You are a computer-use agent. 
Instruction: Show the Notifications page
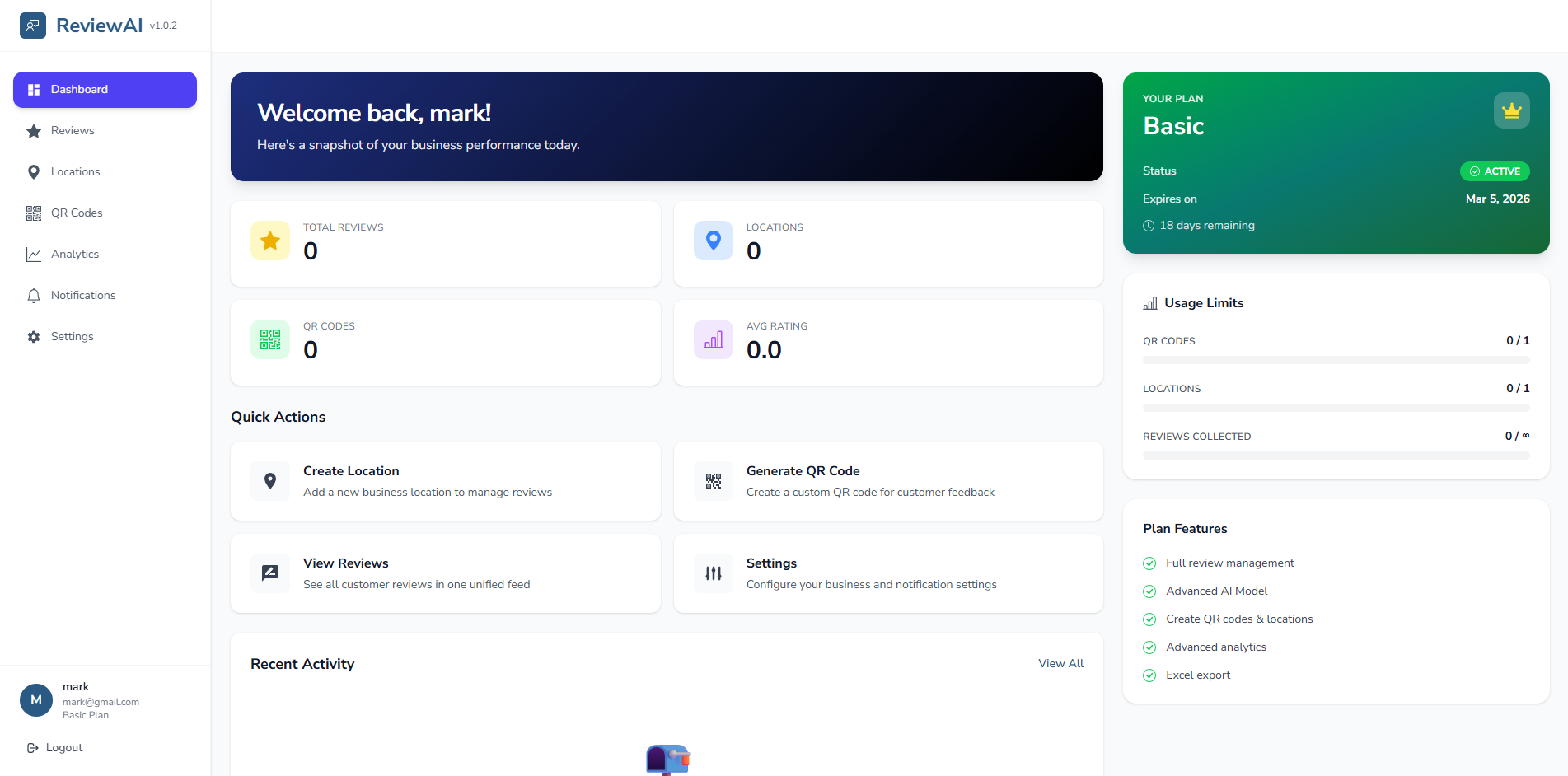coord(82,296)
